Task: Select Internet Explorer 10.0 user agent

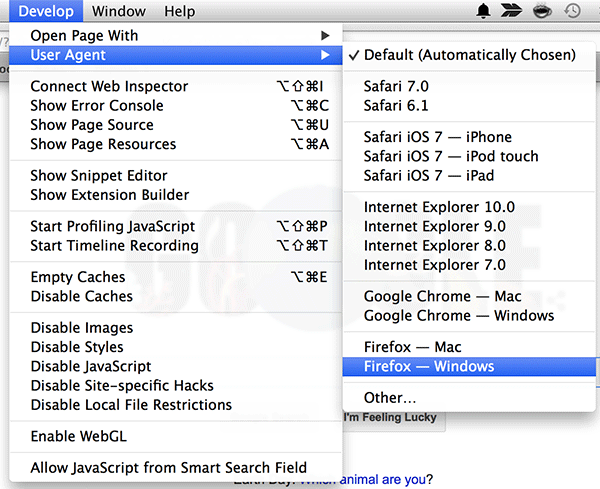Action: click(x=439, y=207)
